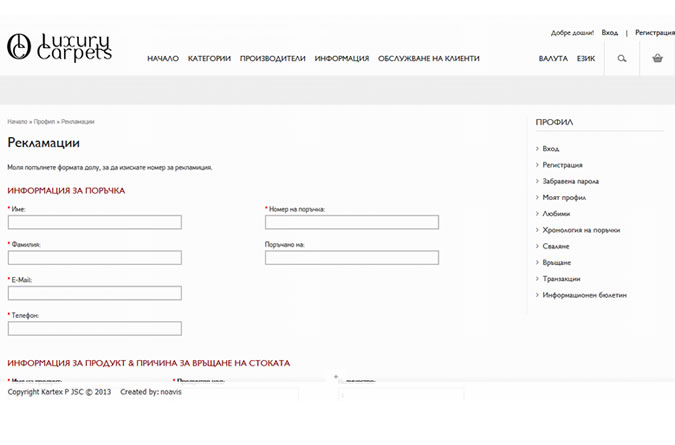Click the Рекламации page heading
This screenshot has width=675, height=445.
pyautogui.click(x=43, y=143)
